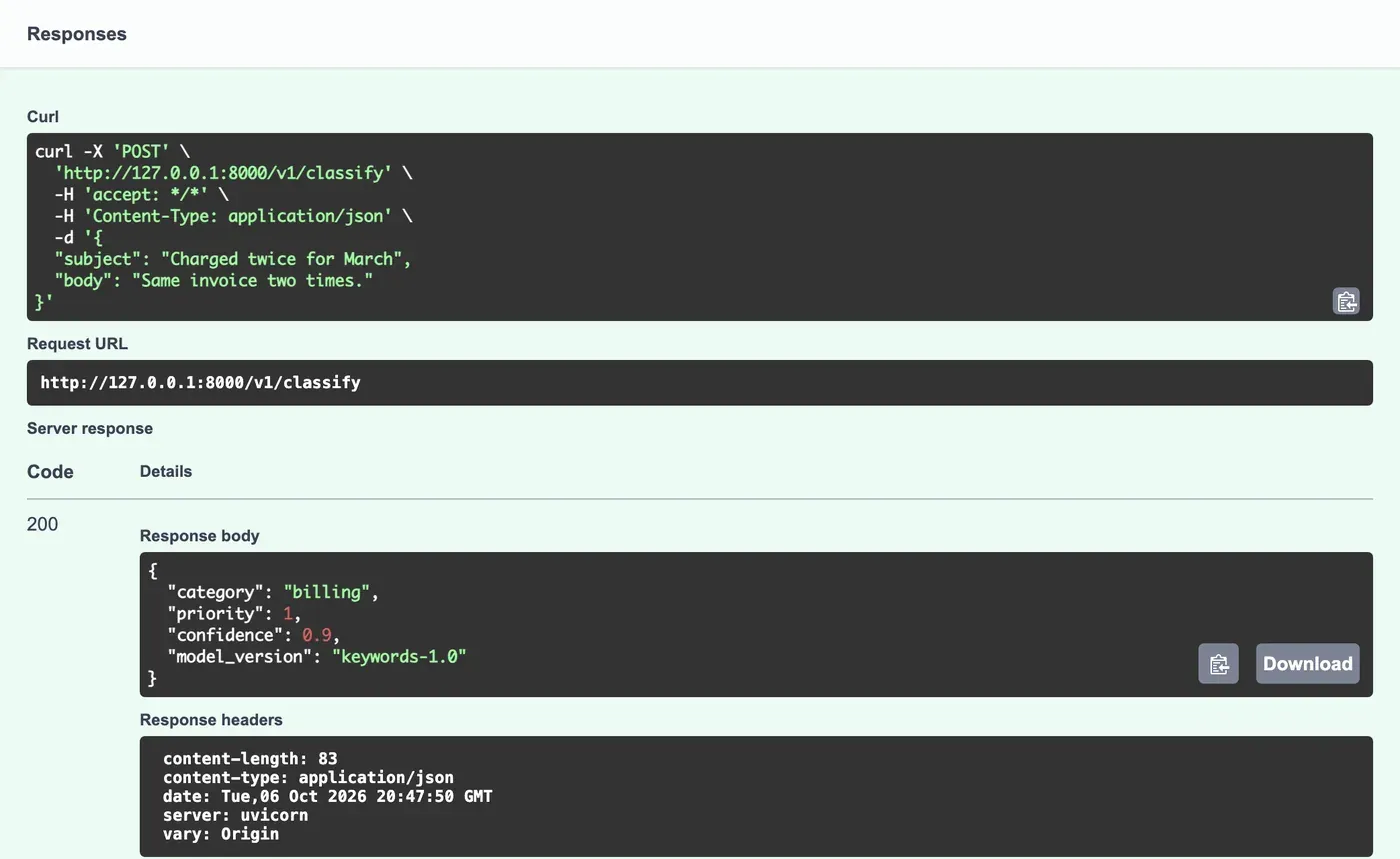The width and height of the screenshot is (1400, 859).
Task: Download the response body
Action: pos(1307,664)
